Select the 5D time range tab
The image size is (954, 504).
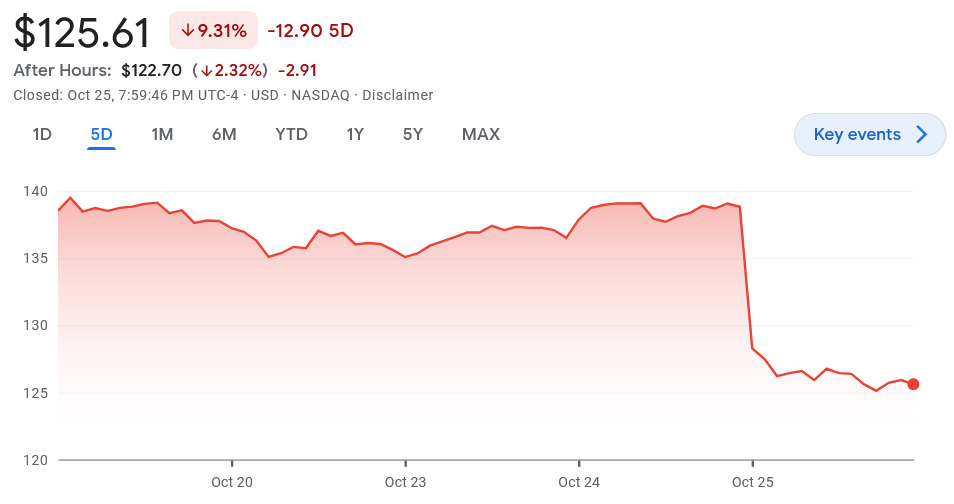pos(101,134)
